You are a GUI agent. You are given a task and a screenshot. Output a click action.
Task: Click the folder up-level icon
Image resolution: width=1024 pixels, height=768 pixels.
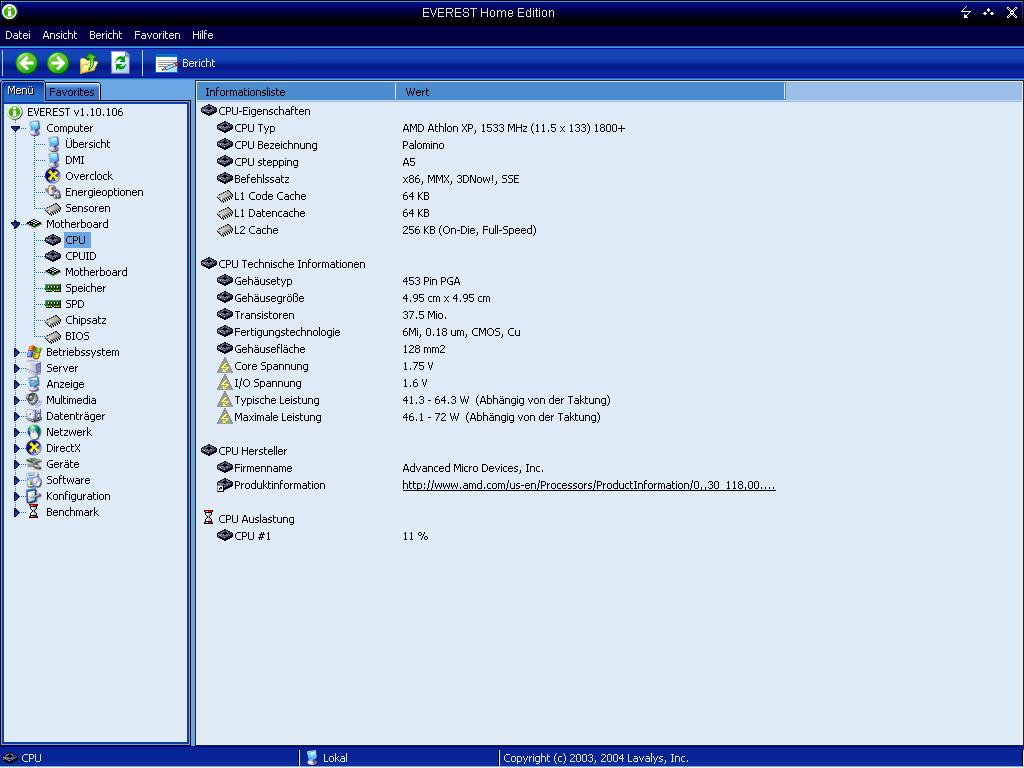click(x=88, y=63)
